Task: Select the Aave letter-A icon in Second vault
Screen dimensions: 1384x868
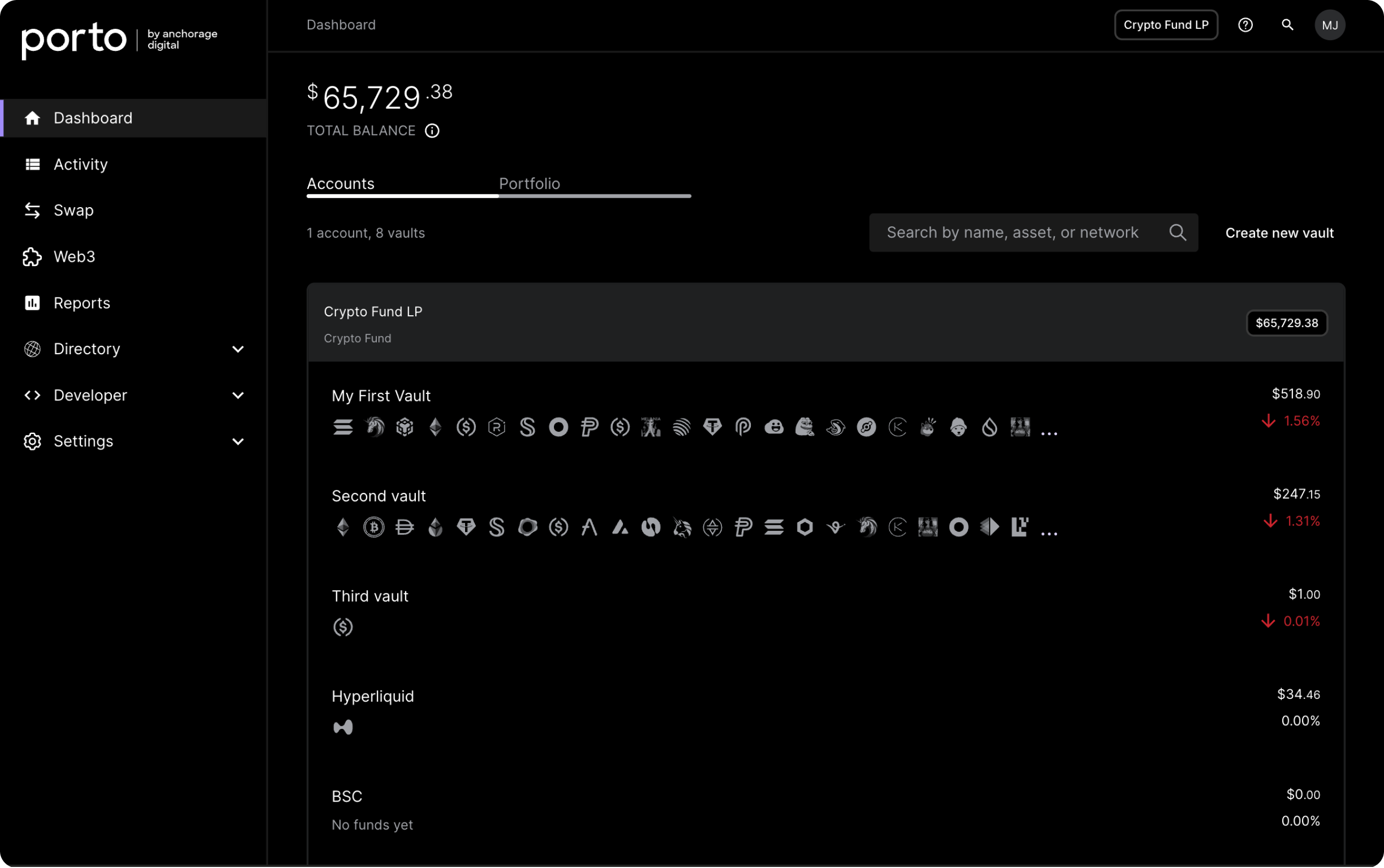Action: [x=590, y=527]
